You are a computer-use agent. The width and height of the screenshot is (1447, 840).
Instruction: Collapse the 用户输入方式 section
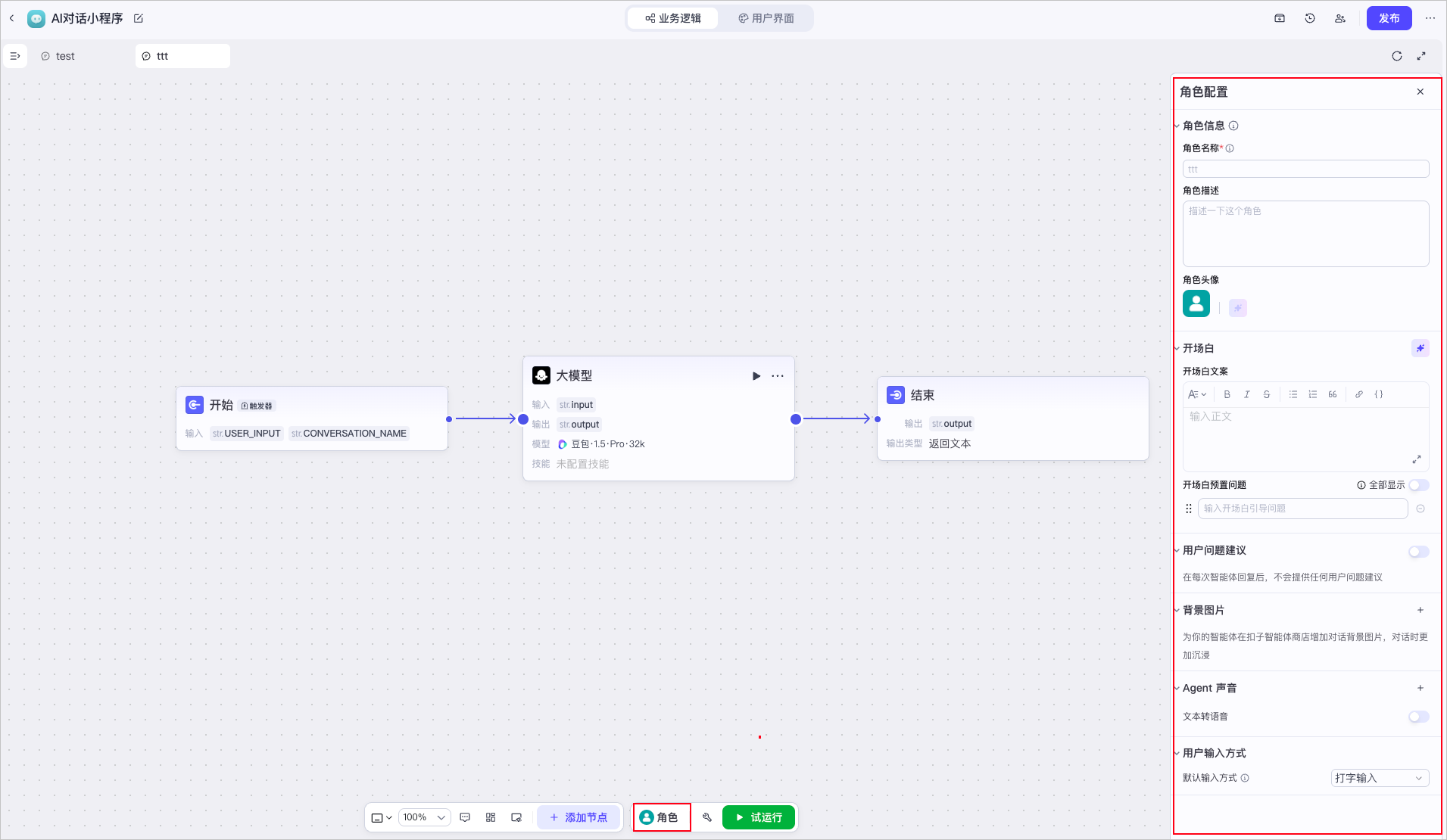(x=1177, y=754)
